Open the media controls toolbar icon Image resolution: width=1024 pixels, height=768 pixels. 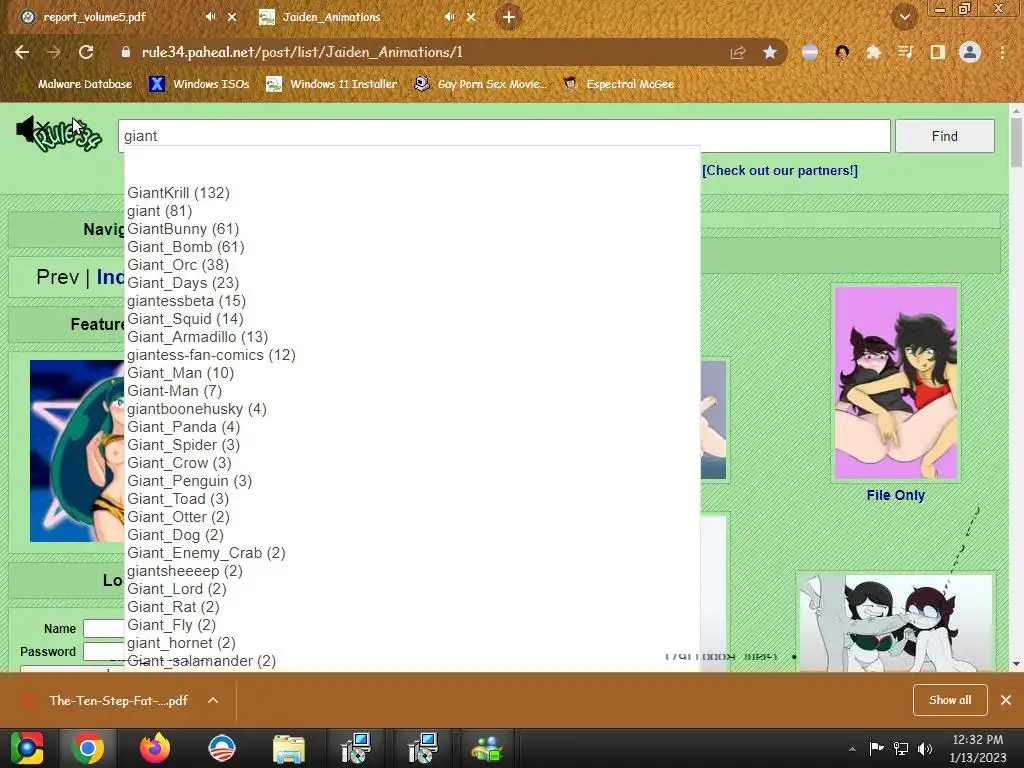(905, 52)
